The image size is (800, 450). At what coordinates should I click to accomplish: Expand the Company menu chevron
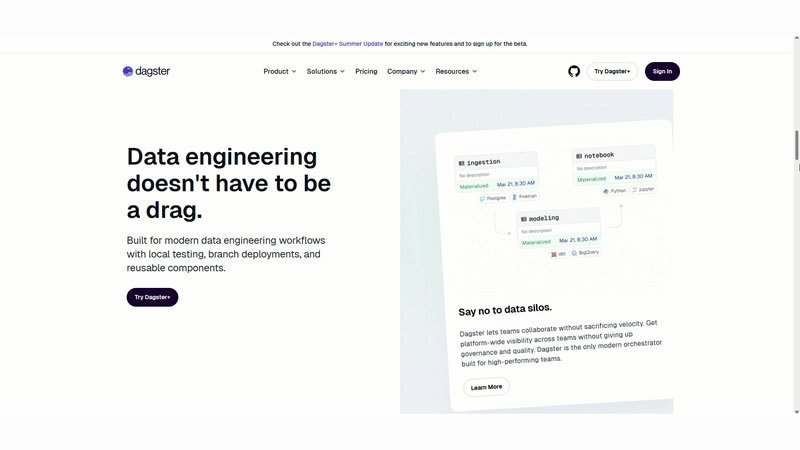pyautogui.click(x=422, y=71)
